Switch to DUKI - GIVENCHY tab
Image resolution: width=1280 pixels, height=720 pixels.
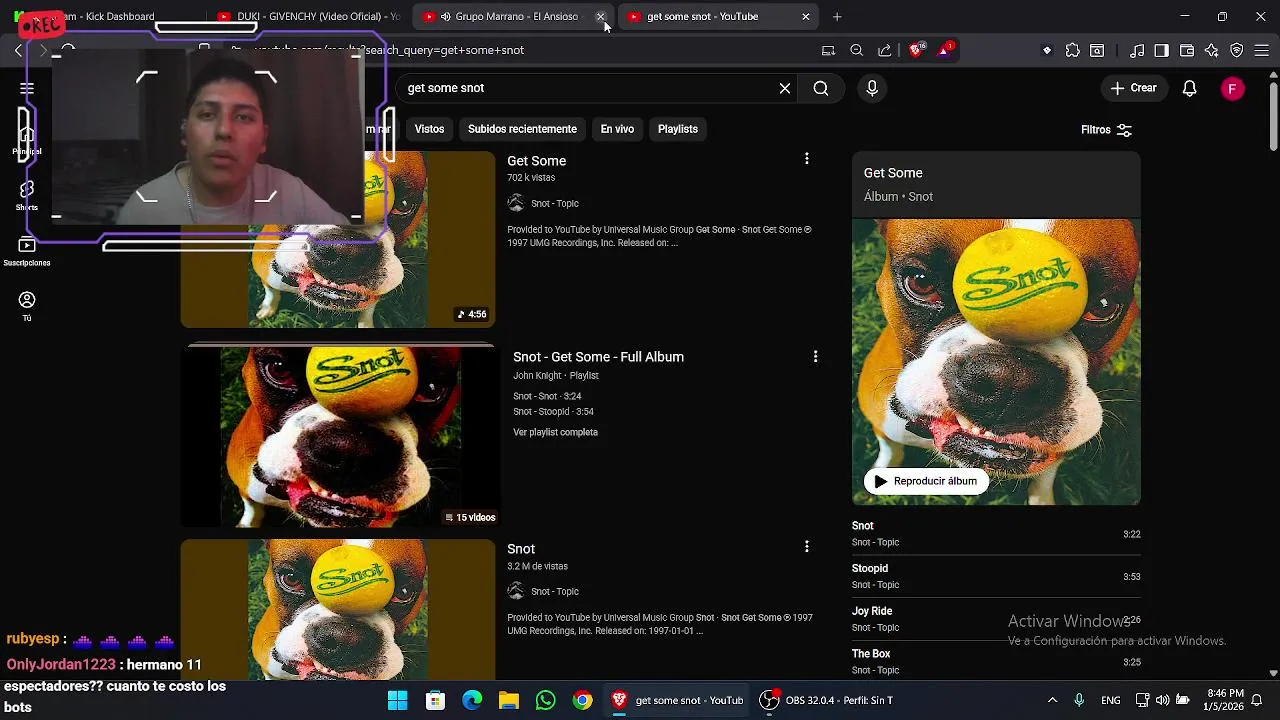pos(307,16)
